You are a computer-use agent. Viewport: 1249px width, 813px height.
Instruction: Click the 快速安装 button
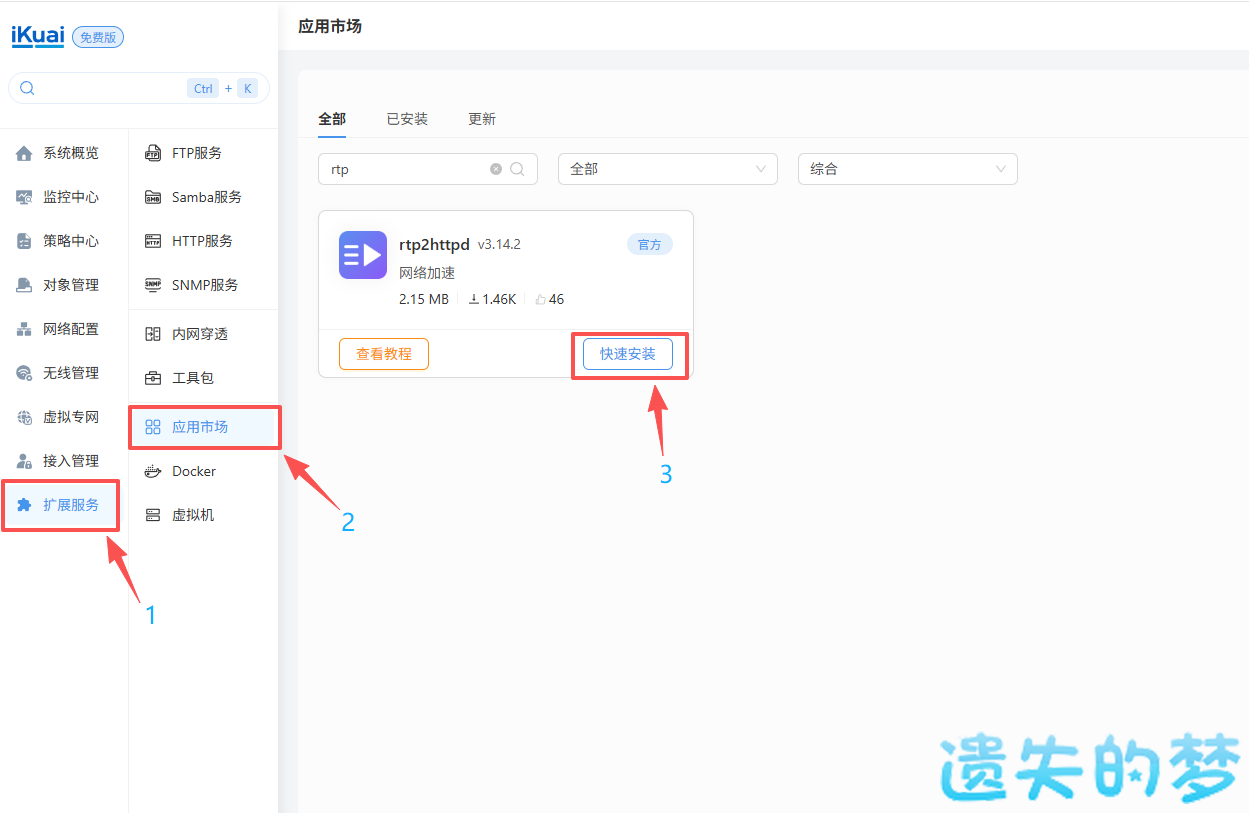point(628,354)
